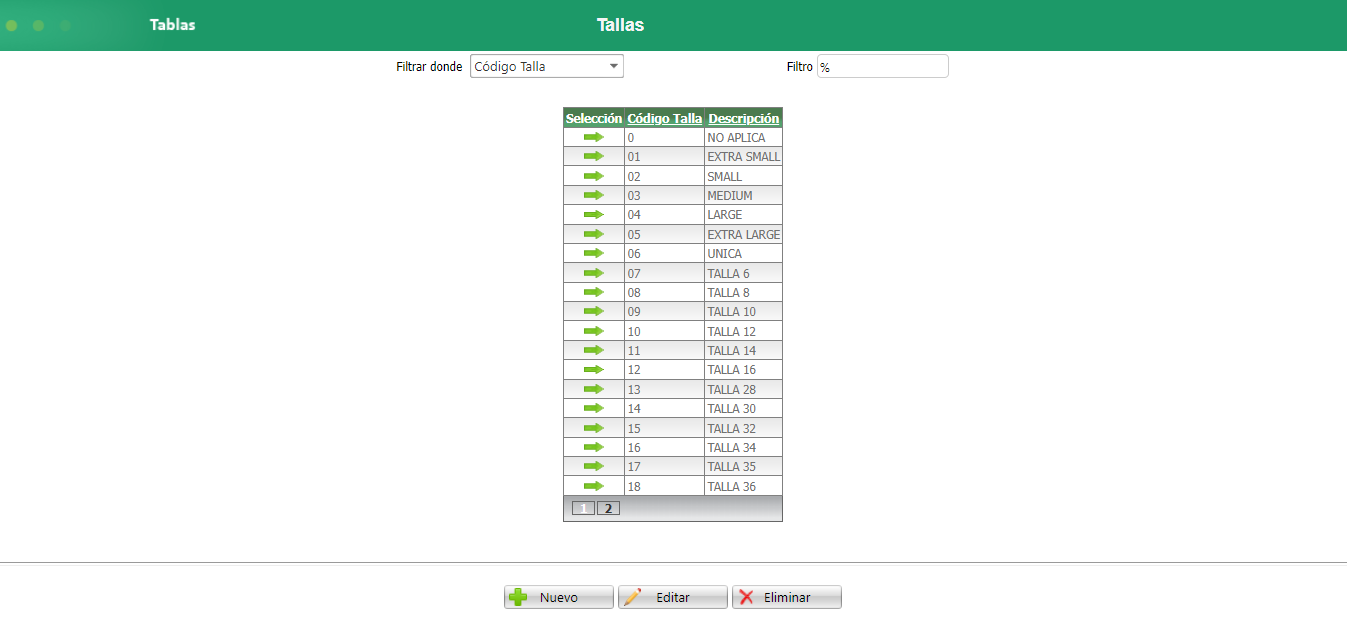Click selection arrow of MEDIUM row
The height and width of the screenshot is (642, 1347).
coord(594,195)
